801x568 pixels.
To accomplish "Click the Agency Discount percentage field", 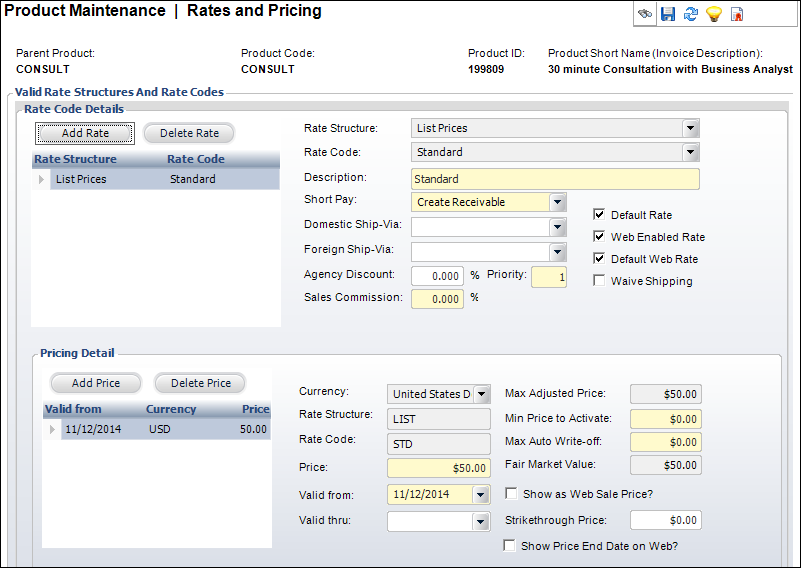I will (x=437, y=276).
